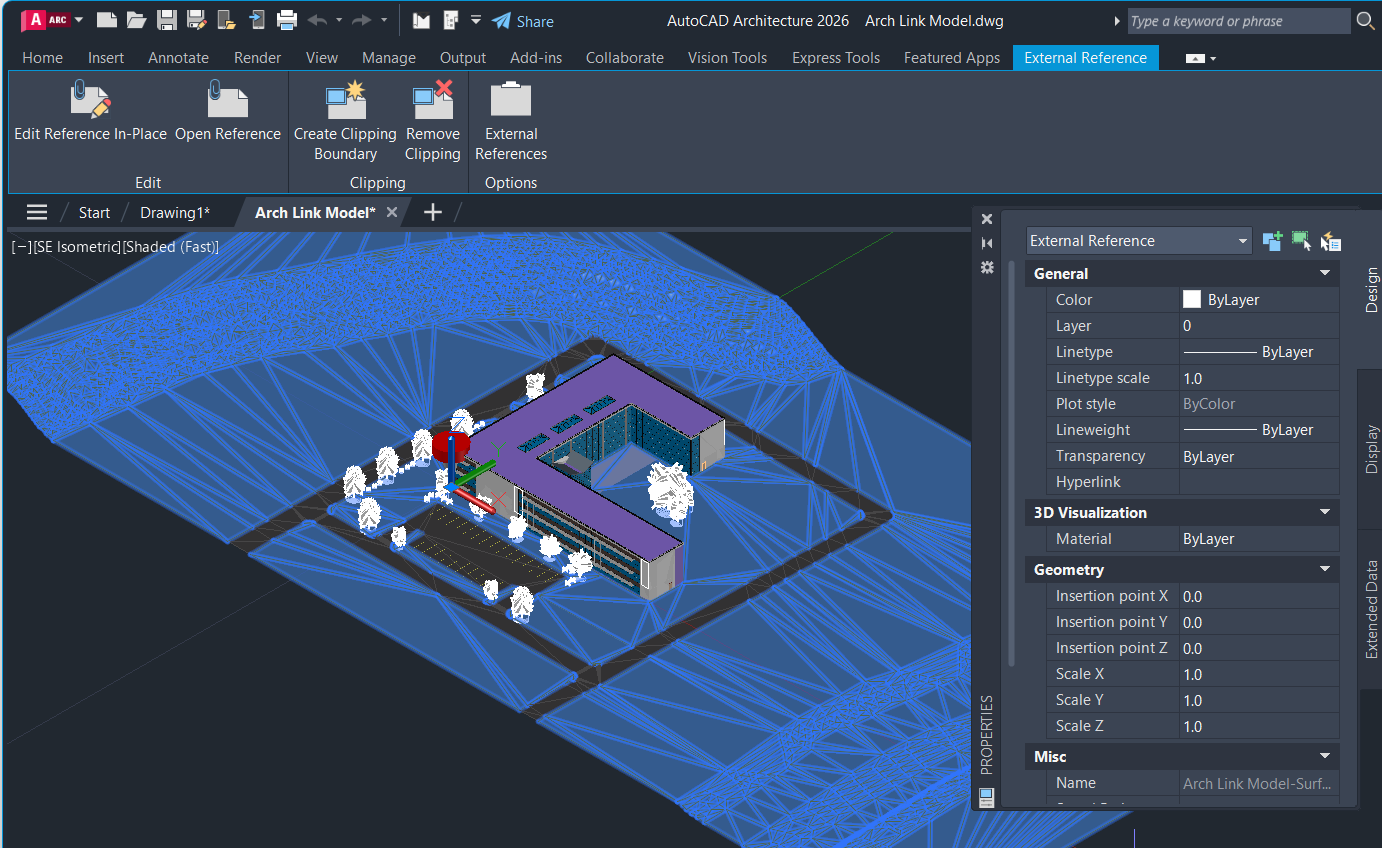Image resolution: width=1382 pixels, height=848 pixels.
Task: Collapse the Geometry properties section
Action: point(1325,569)
